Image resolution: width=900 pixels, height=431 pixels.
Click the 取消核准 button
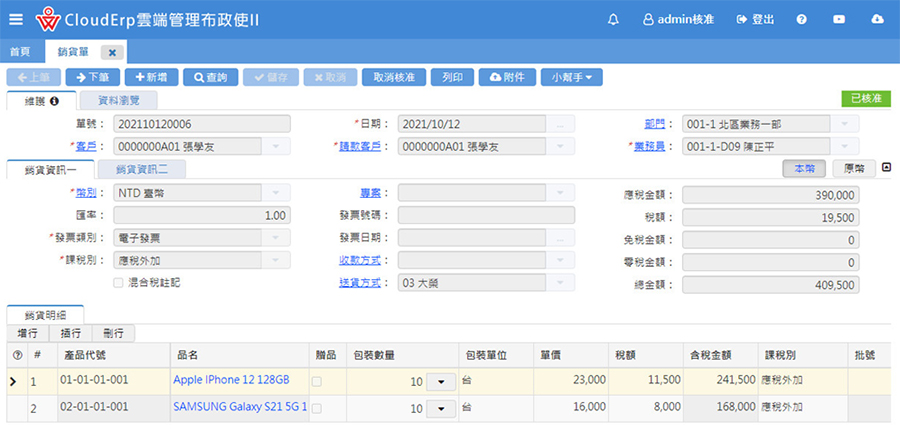point(394,77)
